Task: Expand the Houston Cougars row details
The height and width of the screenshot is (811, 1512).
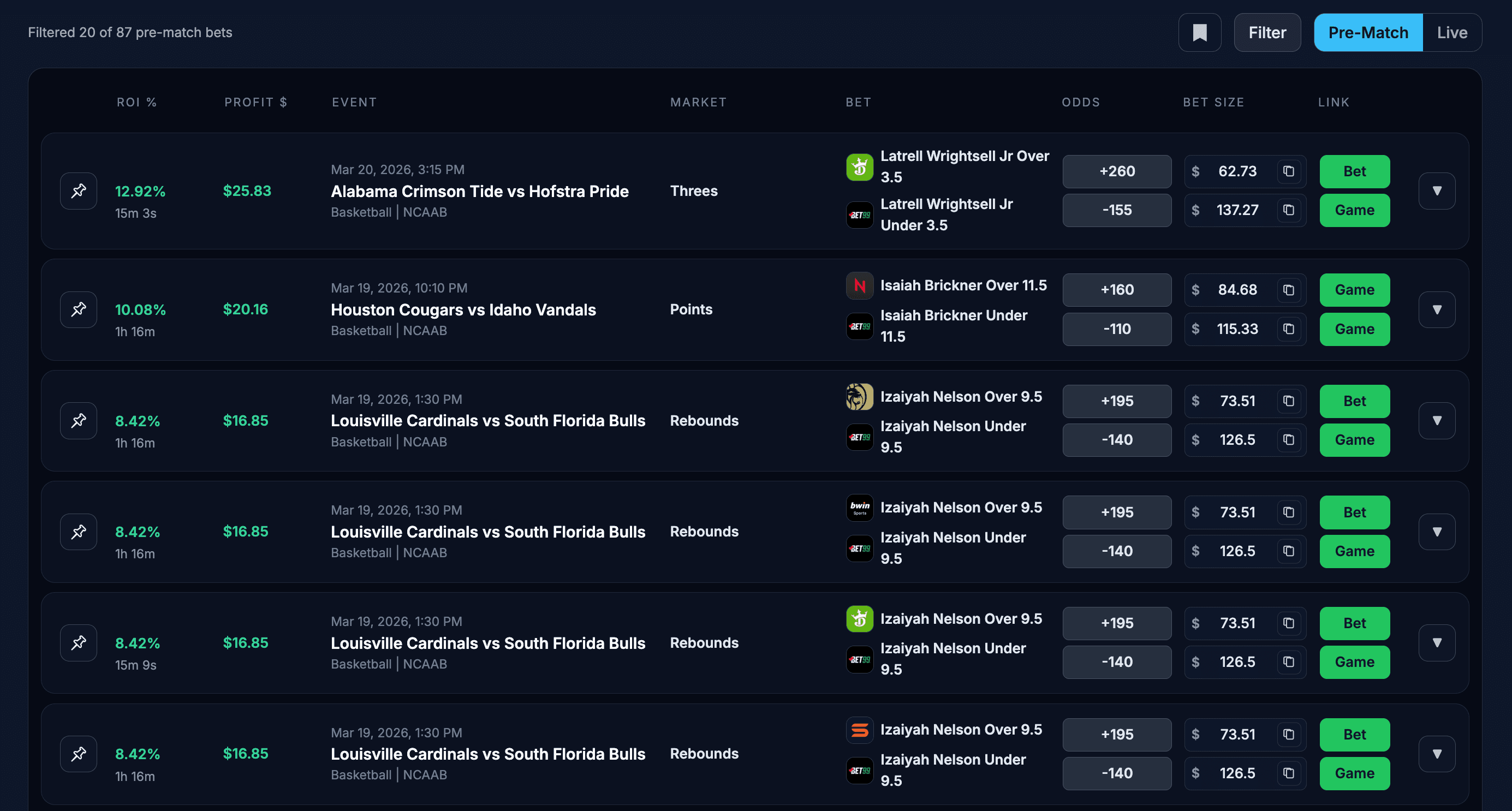Action: [1436, 309]
